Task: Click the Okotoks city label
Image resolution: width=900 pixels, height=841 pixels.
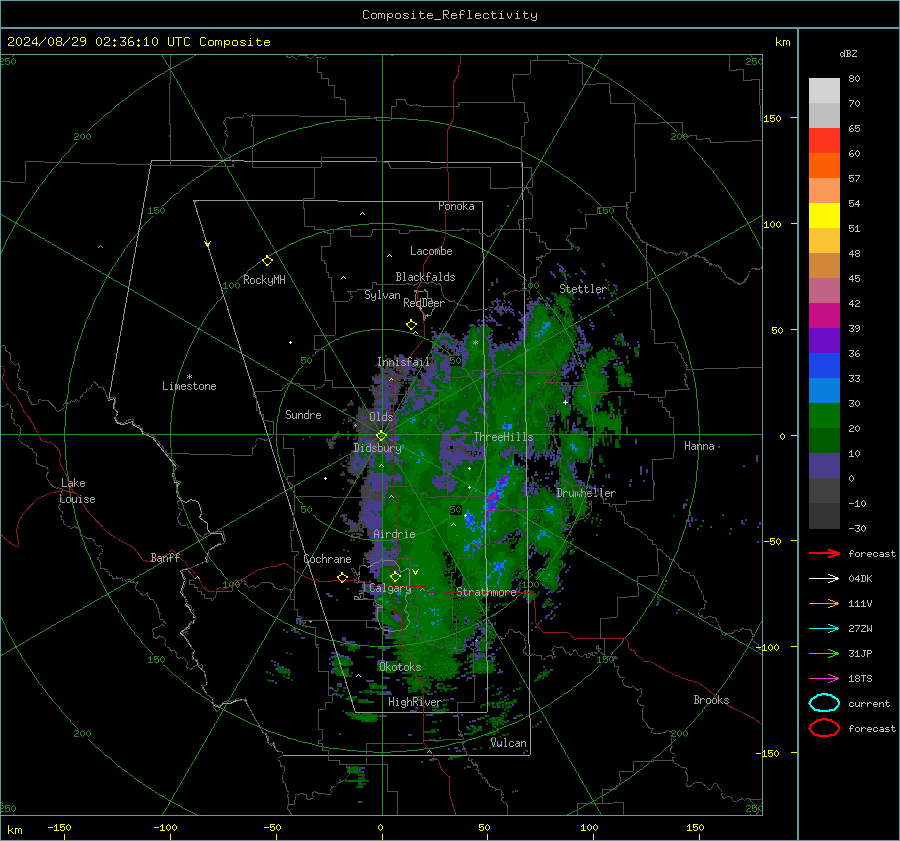Action: pos(400,667)
